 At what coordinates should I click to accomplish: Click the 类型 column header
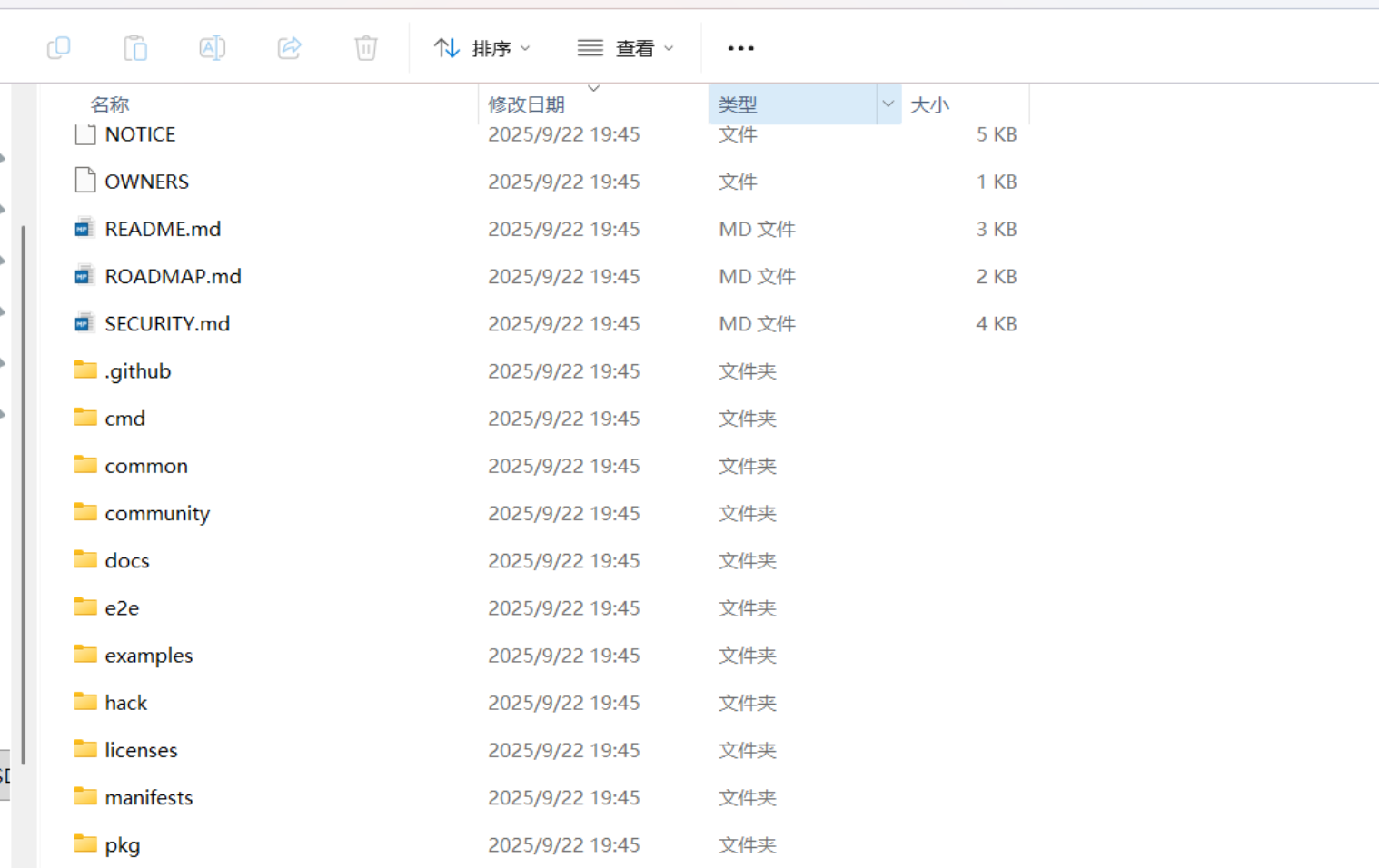click(792, 104)
